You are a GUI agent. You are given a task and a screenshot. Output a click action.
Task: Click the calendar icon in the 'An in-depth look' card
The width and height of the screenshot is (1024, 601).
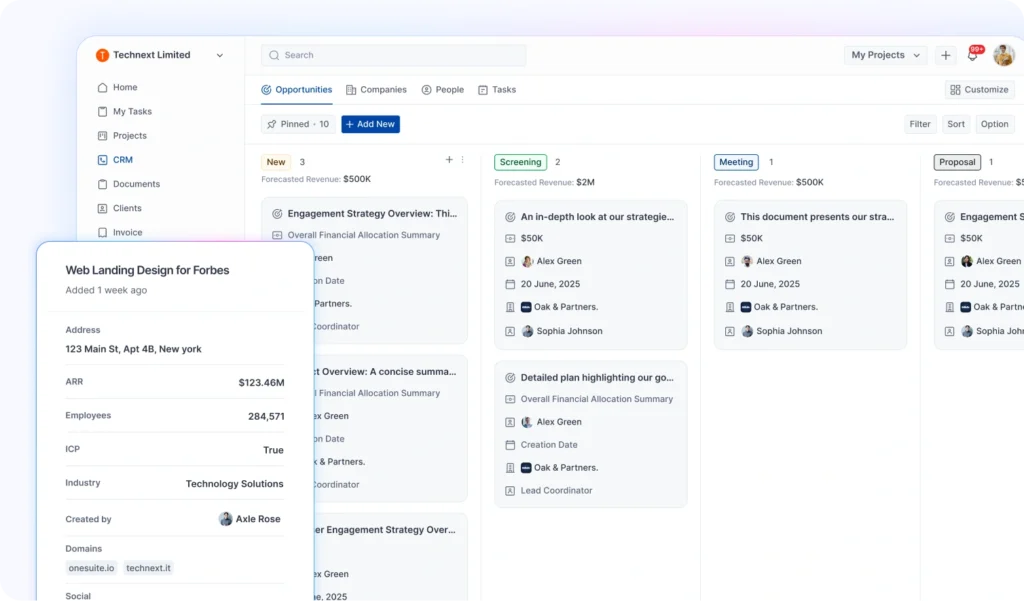pos(510,284)
